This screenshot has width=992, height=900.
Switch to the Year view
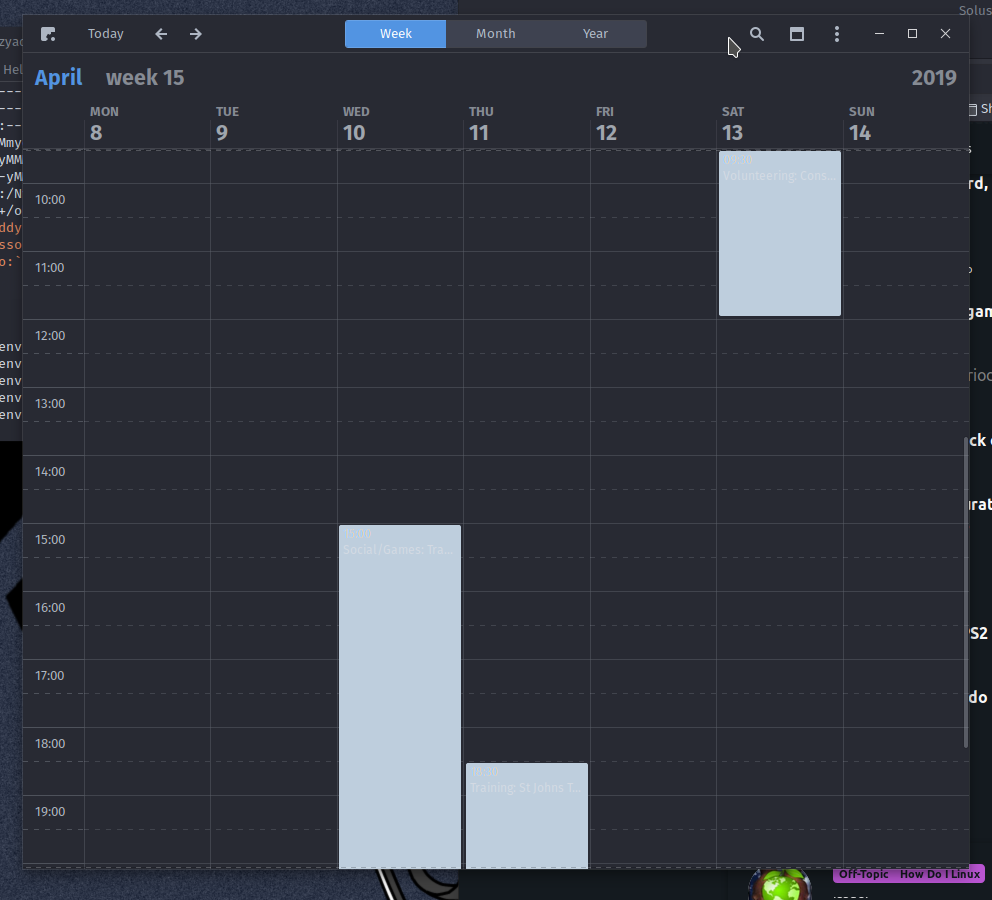point(596,34)
